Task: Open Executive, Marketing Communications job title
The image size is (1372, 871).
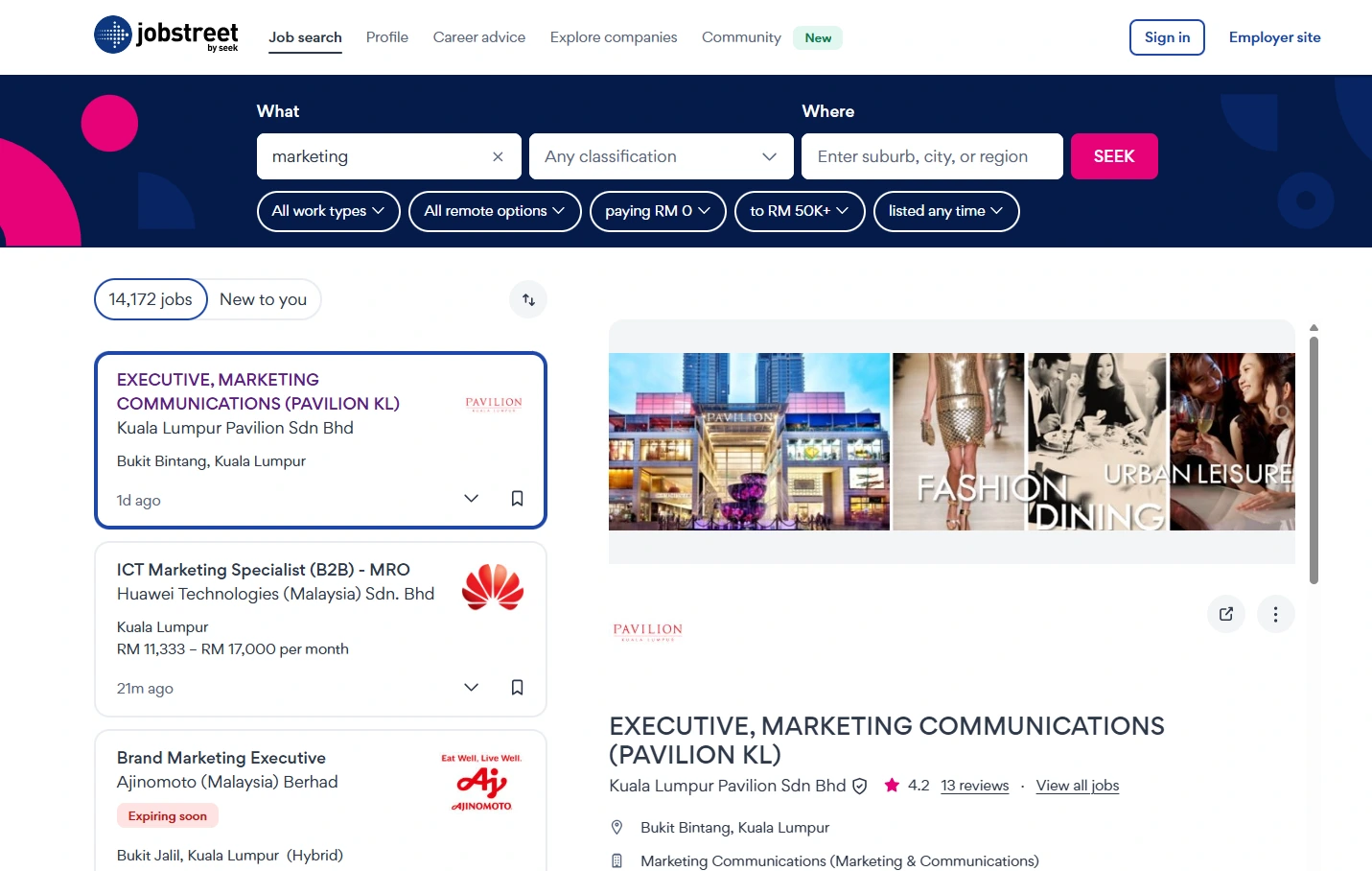Action: (x=258, y=391)
